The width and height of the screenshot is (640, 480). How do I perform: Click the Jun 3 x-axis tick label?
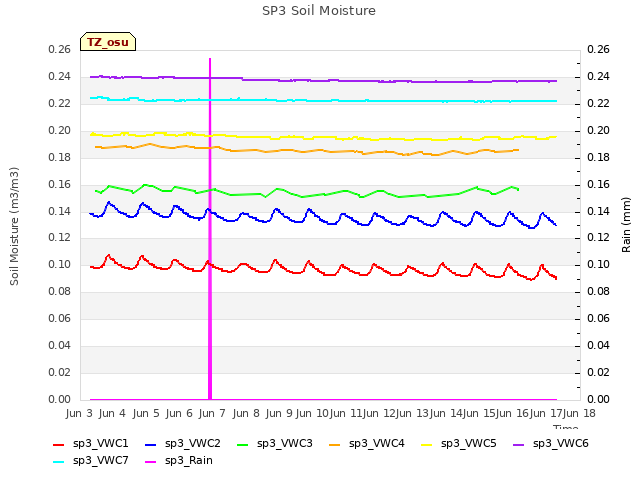coord(79,413)
